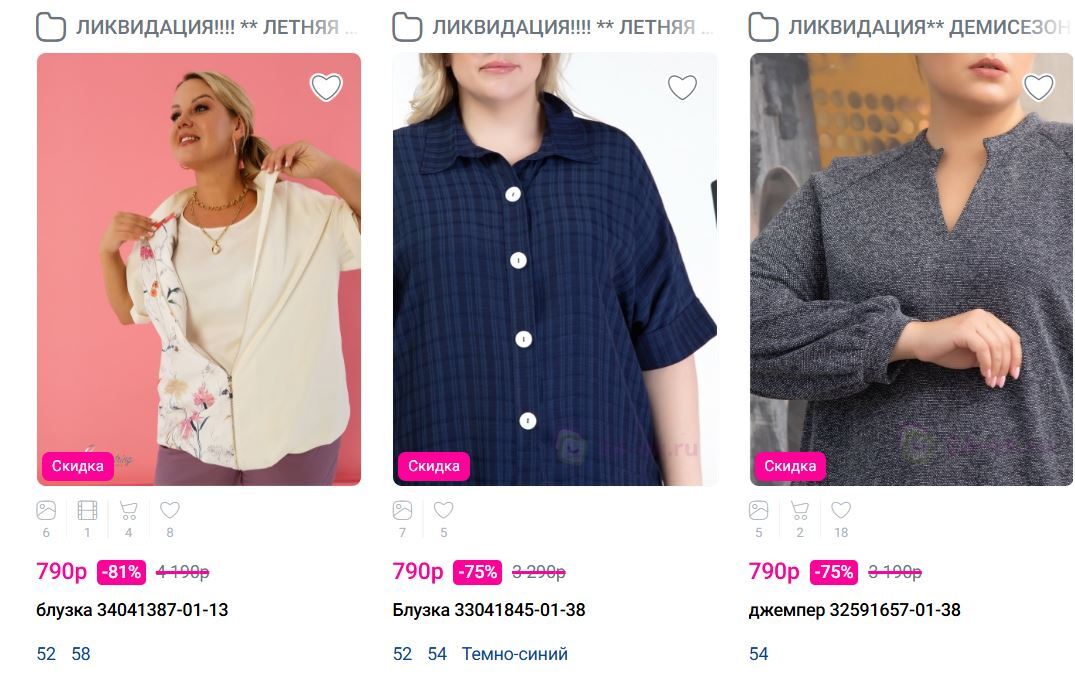Toggle heart on navy checked blouse photo
This screenshot has width=1075, height=676.
pos(682,88)
